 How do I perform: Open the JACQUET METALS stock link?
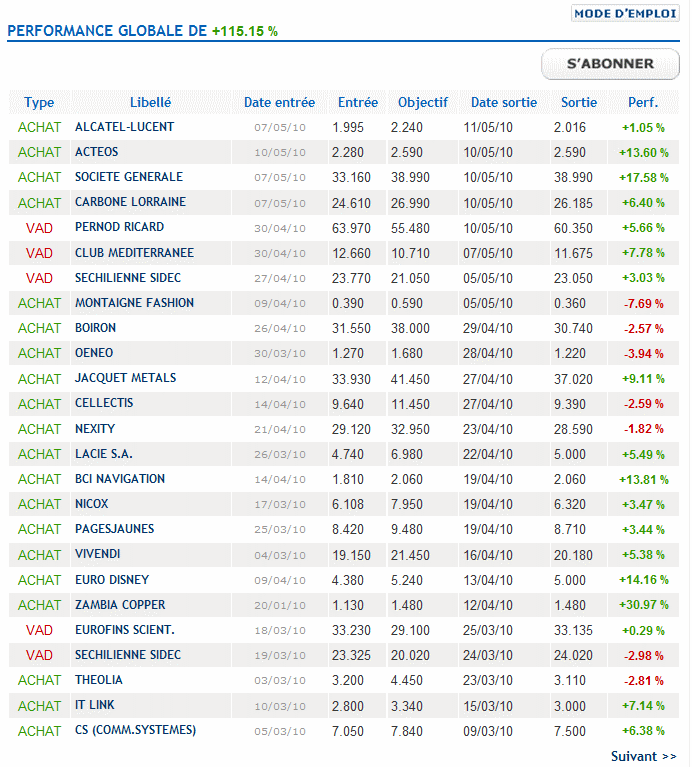point(125,378)
